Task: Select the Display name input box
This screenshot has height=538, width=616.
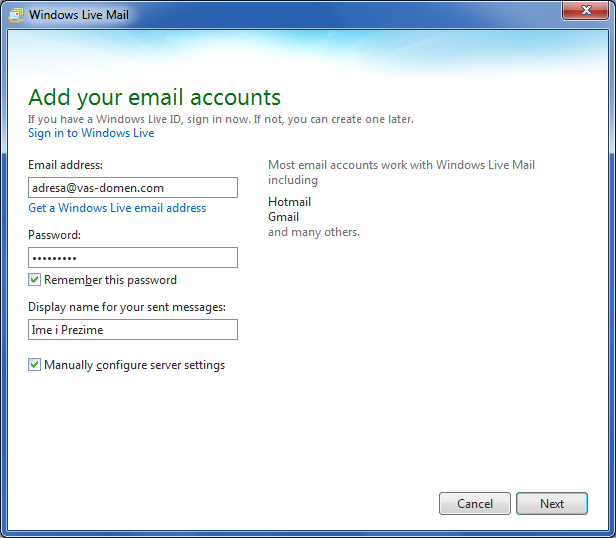Action: coord(133,329)
